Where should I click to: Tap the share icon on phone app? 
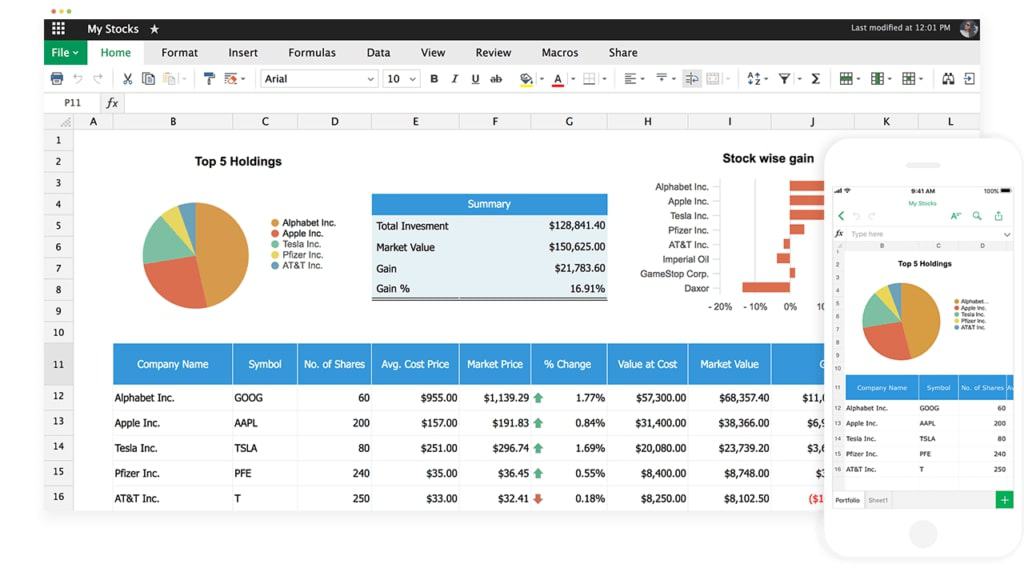[999, 215]
